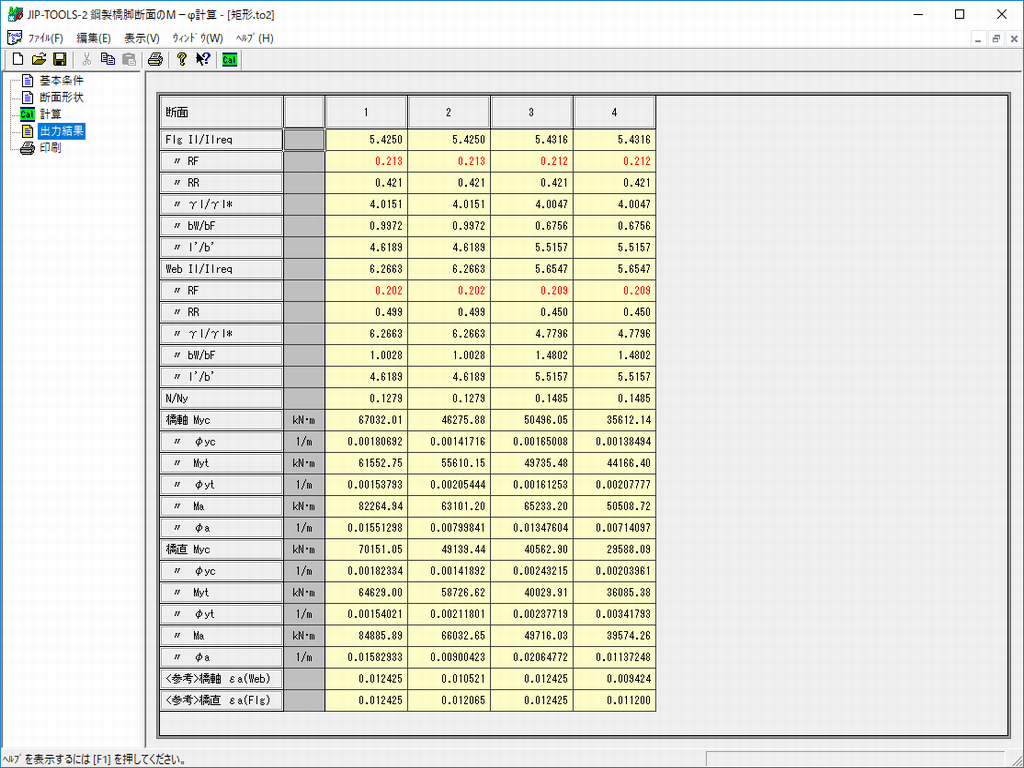Click the Open folder toolbar icon
The width and height of the screenshot is (1024, 768).
(x=39, y=59)
